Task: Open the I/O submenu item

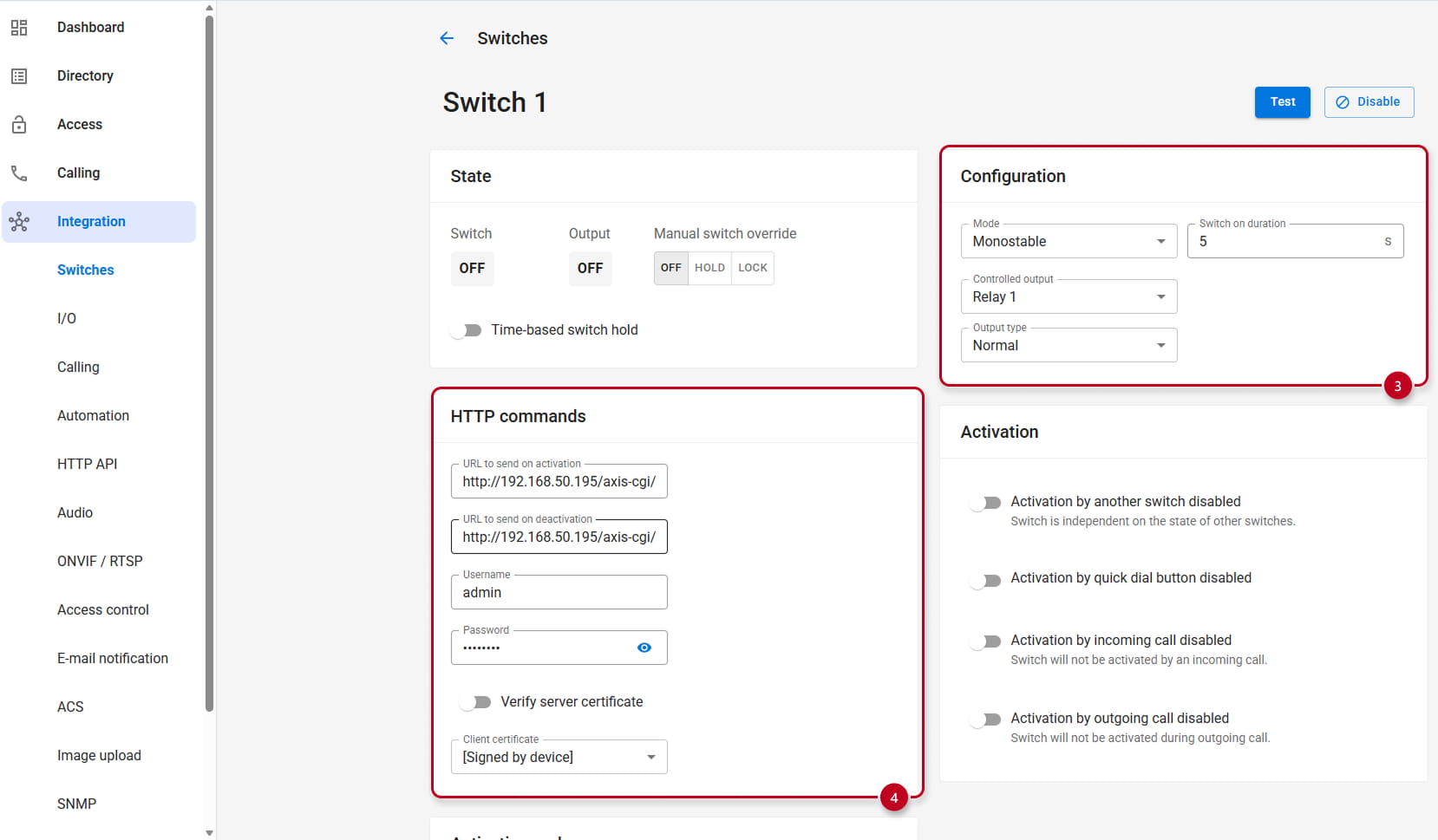Action: (67, 319)
